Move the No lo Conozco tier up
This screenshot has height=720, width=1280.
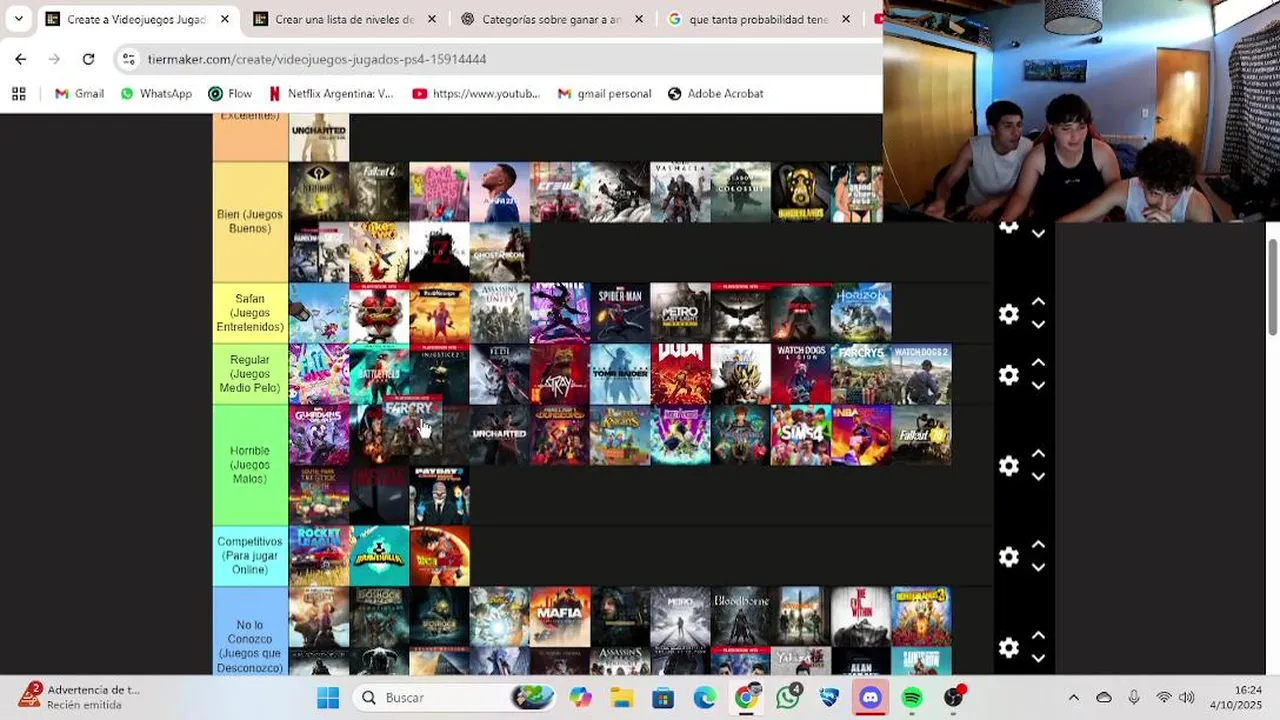[1038, 636]
